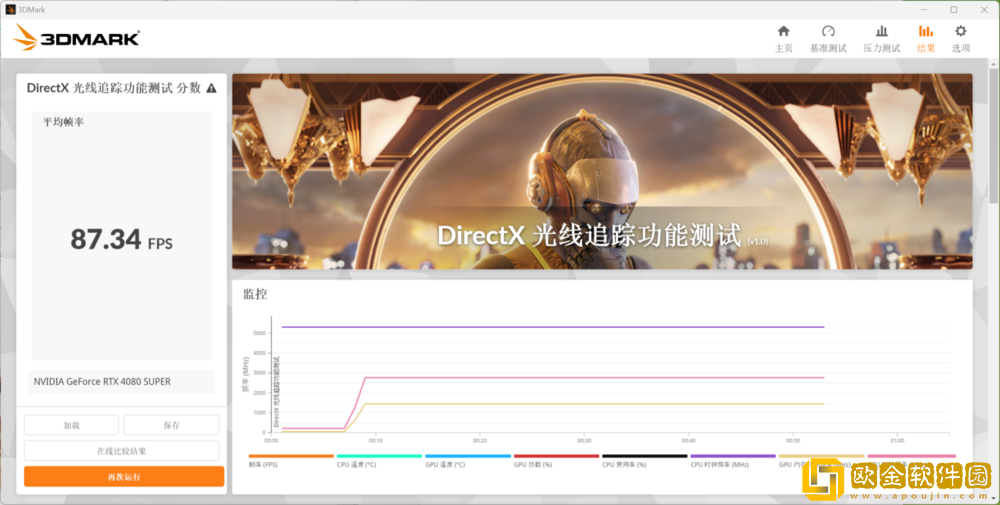Toggle the GPU 温度 legend series
Viewport: 1000px width, 505px height.
pos(467,460)
